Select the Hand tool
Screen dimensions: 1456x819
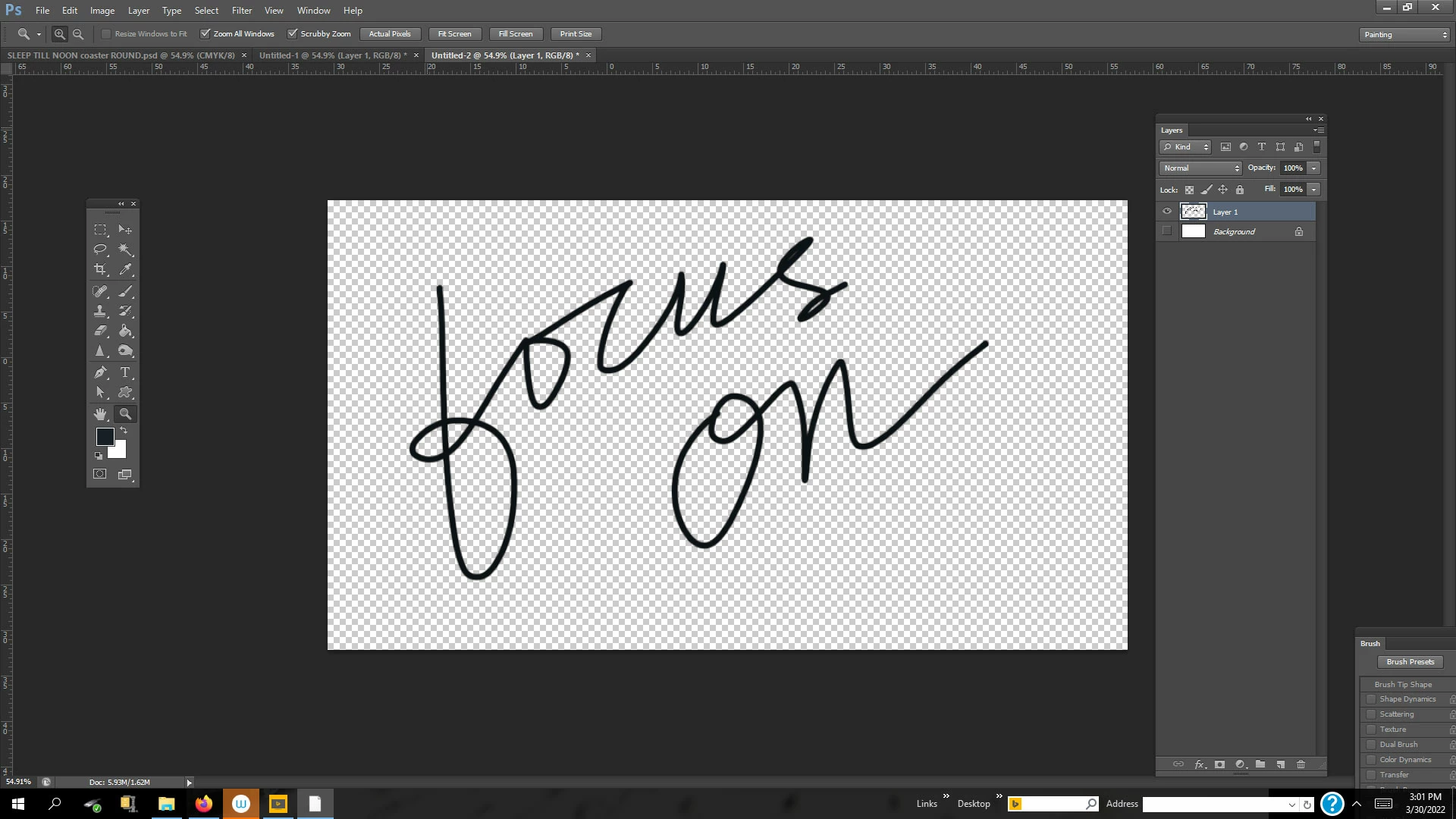click(x=100, y=414)
